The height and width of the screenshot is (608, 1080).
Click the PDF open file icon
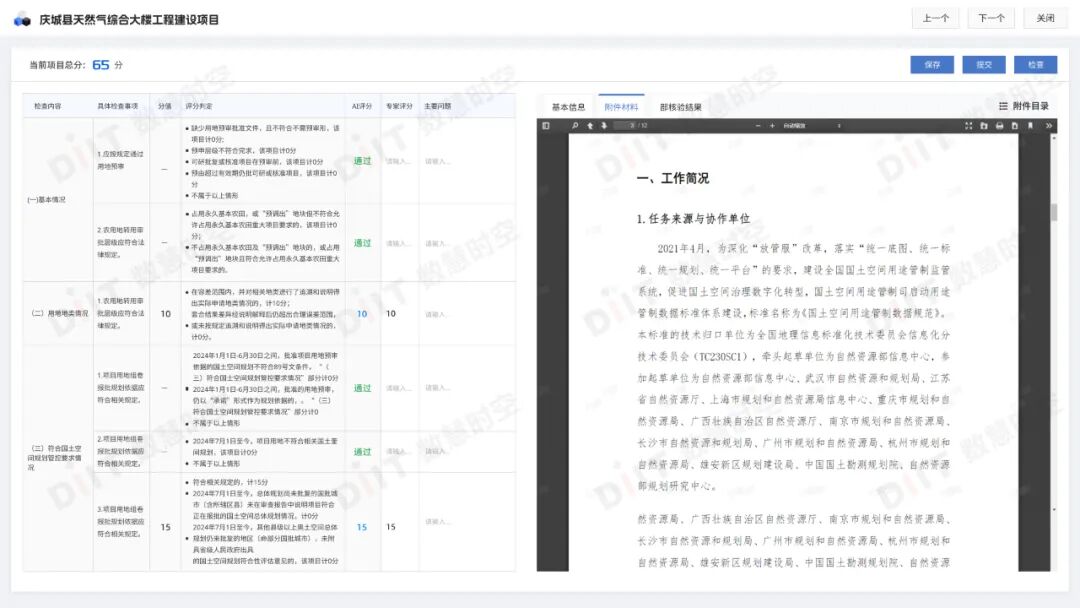click(x=984, y=126)
